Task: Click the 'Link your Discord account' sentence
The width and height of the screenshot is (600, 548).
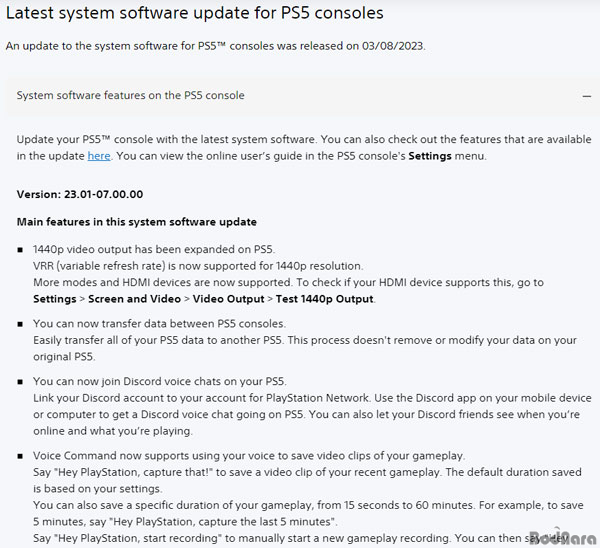Action: click(201, 398)
